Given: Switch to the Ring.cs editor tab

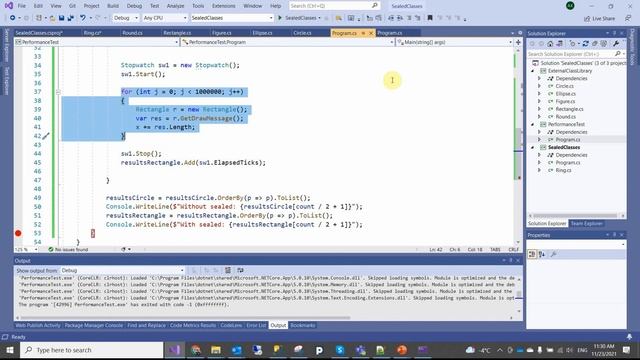Looking at the screenshot, I should (x=93, y=33).
